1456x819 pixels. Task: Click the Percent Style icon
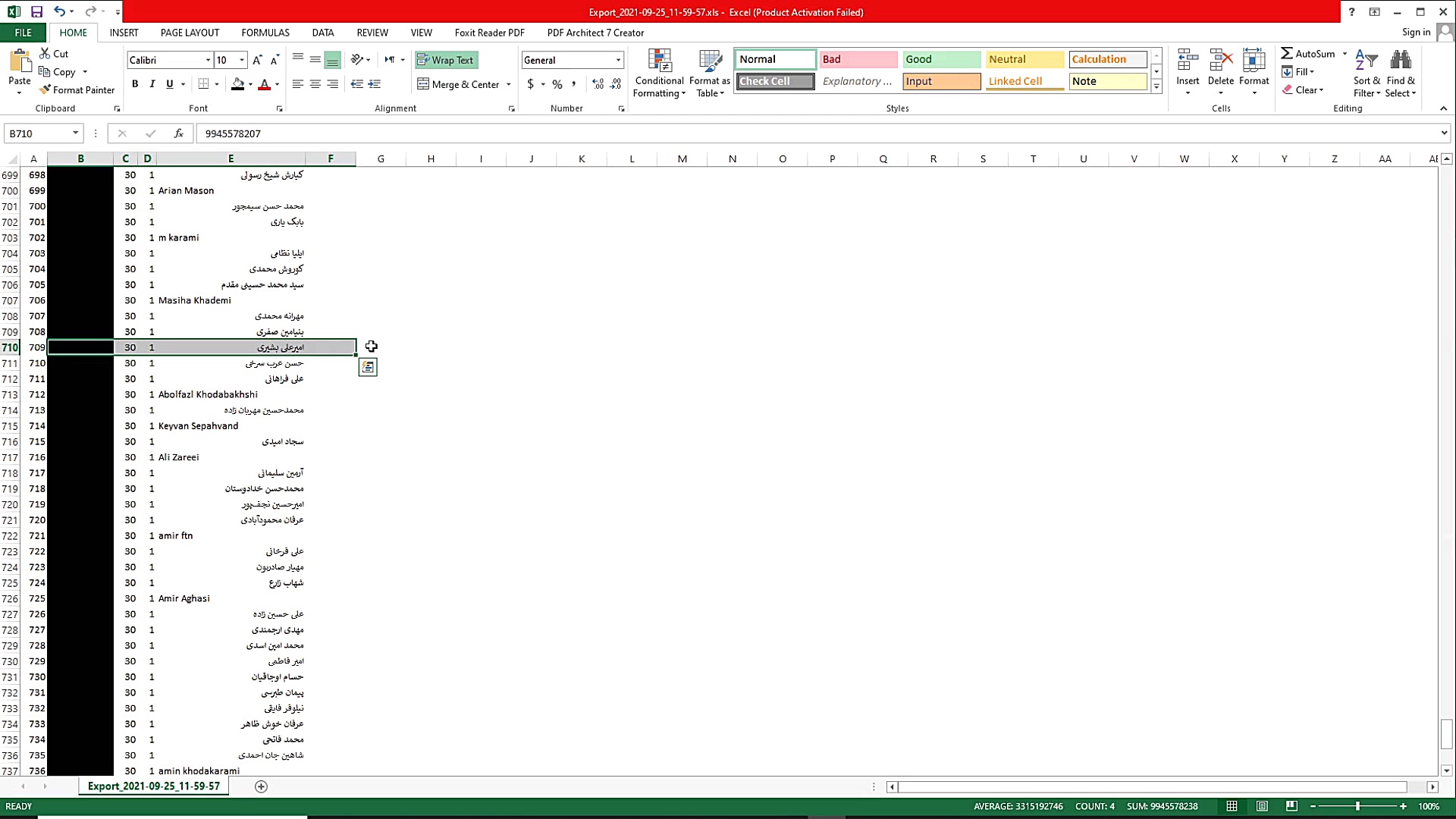click(557, 84)
